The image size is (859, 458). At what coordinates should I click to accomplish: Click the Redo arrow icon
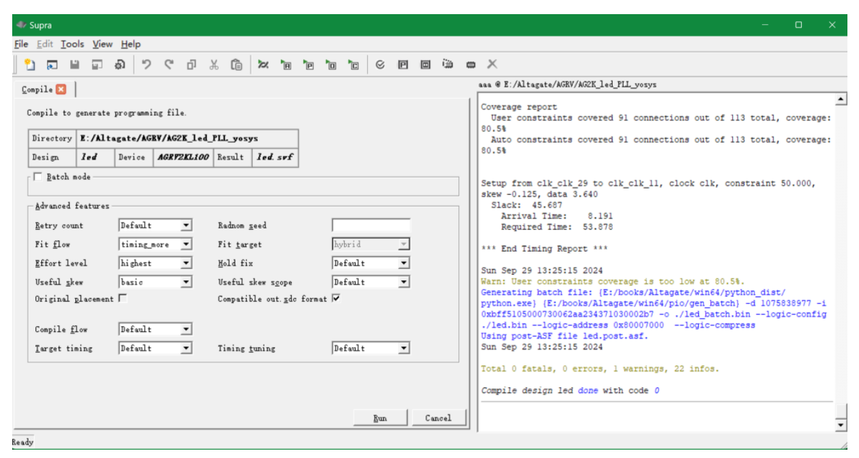coord(169,65)
